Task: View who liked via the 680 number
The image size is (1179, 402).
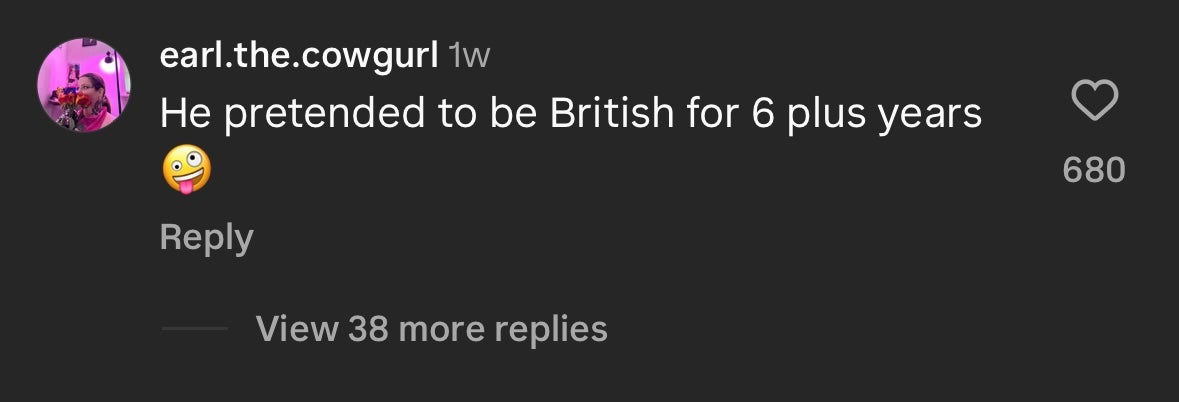Action: [x=1094, y=170]
